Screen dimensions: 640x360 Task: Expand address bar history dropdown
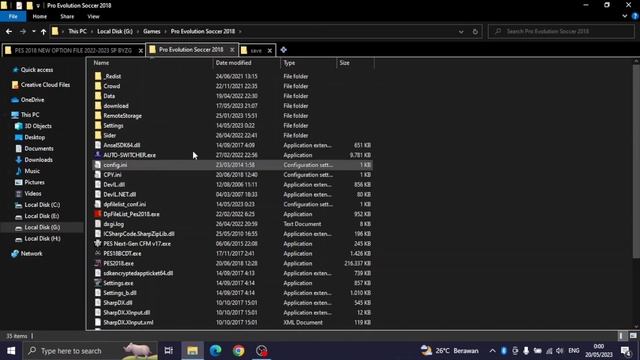pos(461,31)
